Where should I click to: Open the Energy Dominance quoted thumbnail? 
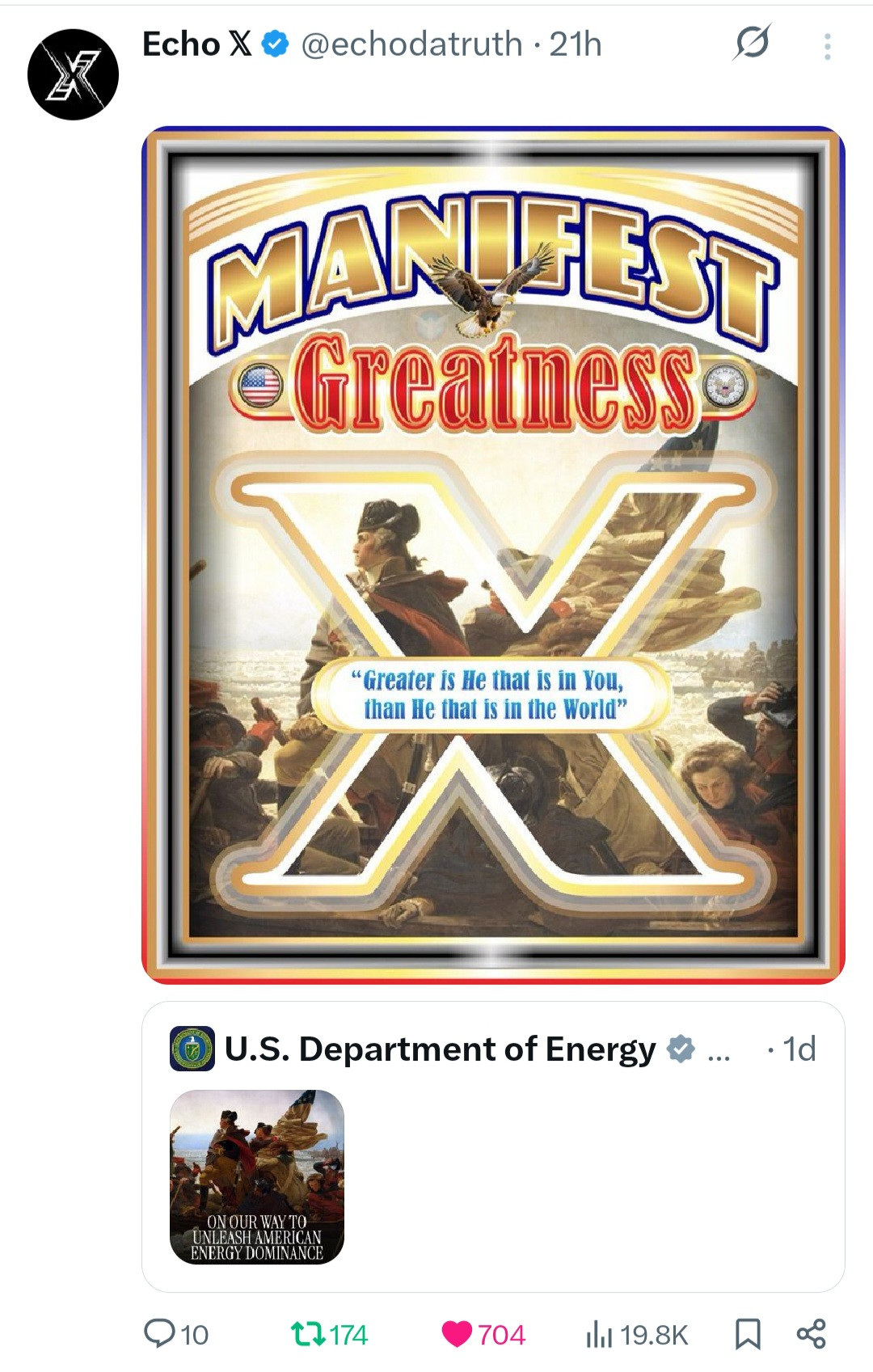257,1177
